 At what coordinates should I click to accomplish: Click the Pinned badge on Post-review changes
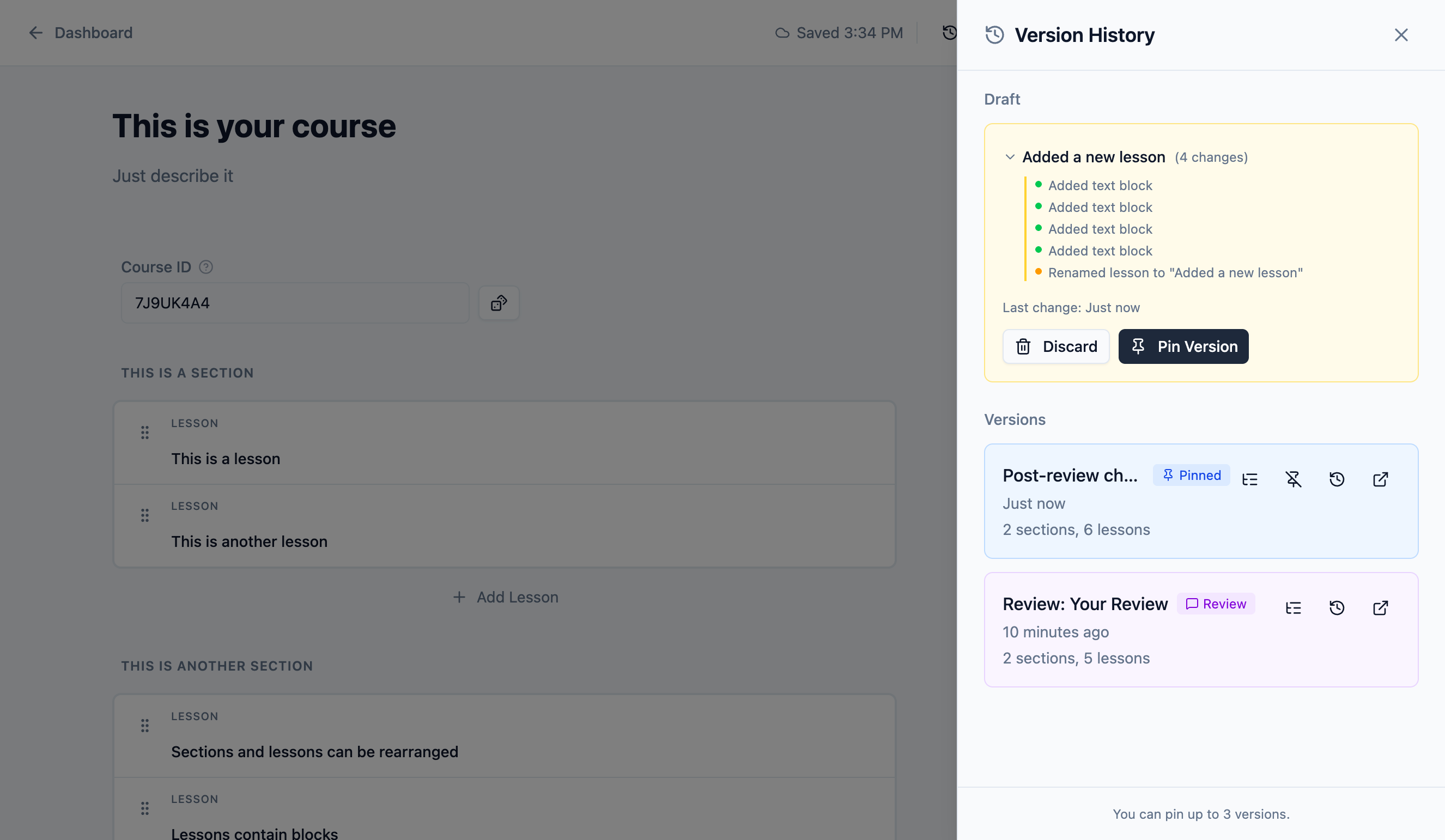tap(1191, 475)
